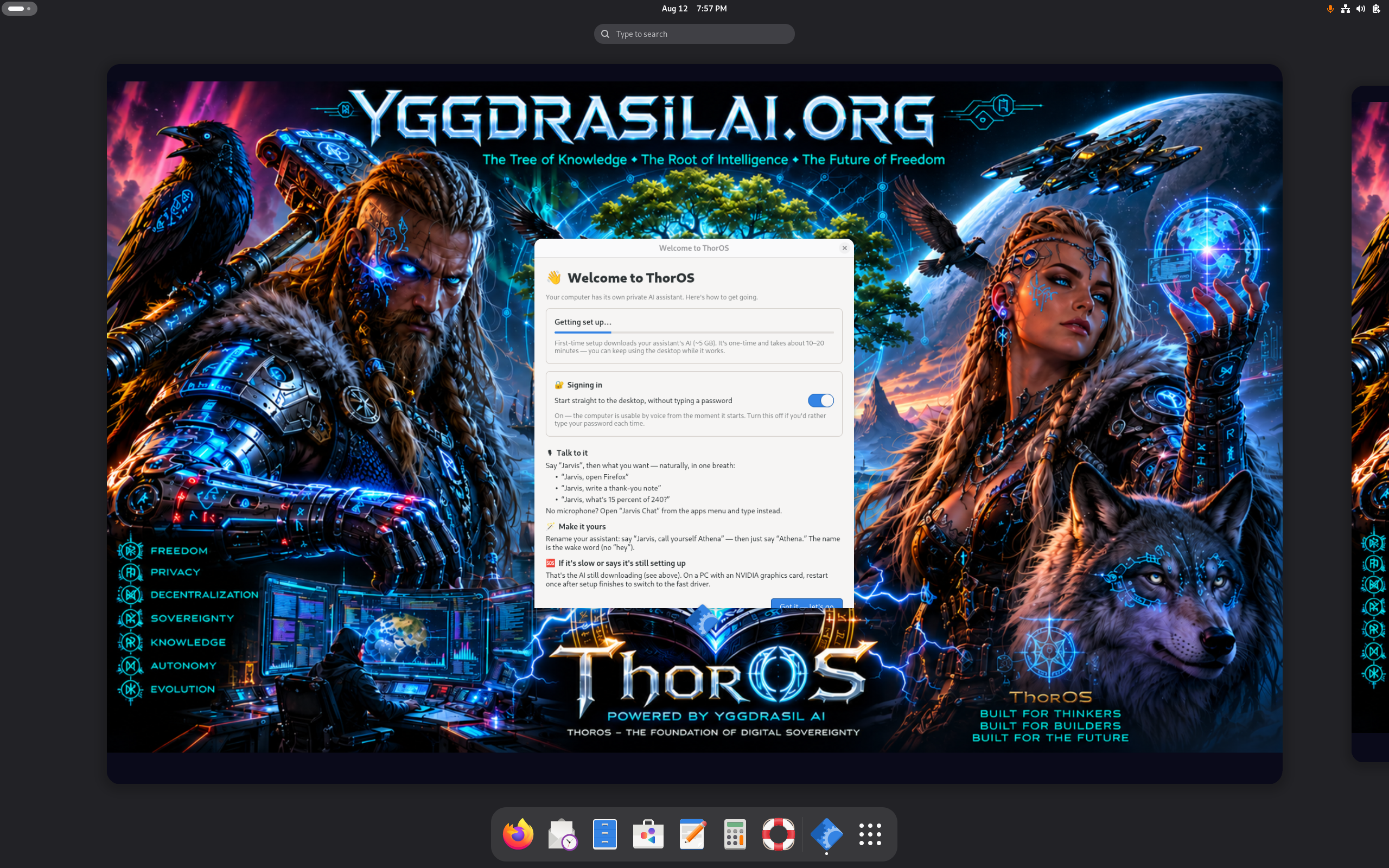Open the Help lifebuoy icon

[x=778, y=834]
